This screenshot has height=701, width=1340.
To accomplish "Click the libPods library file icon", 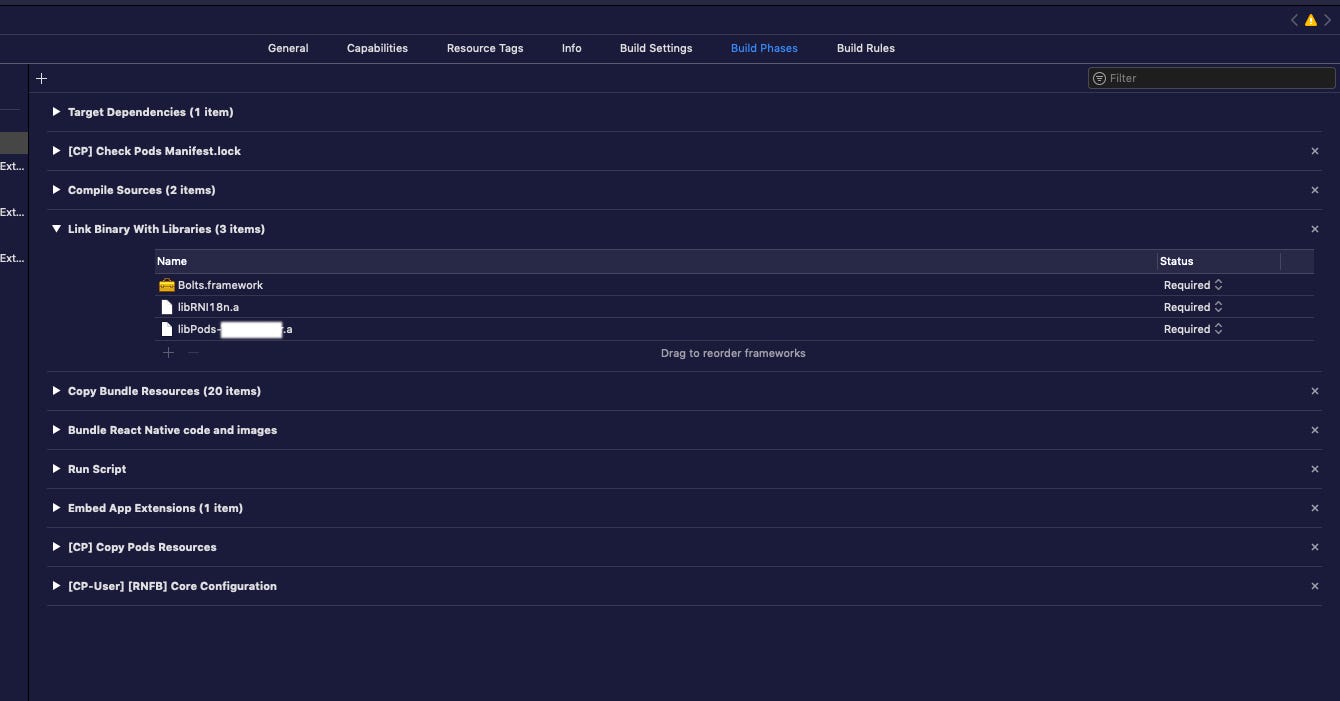I will coord(167,329).
